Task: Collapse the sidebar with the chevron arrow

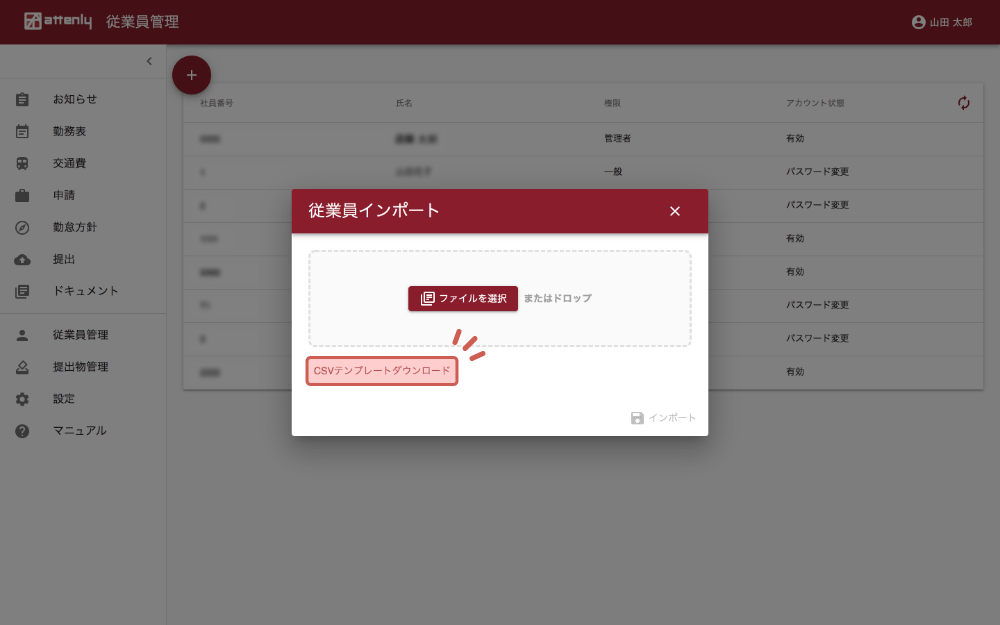Action: click(149, 61)
